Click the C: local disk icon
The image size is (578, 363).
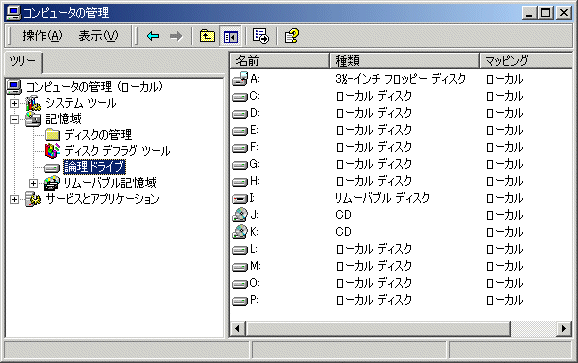(x=240, y=97)
